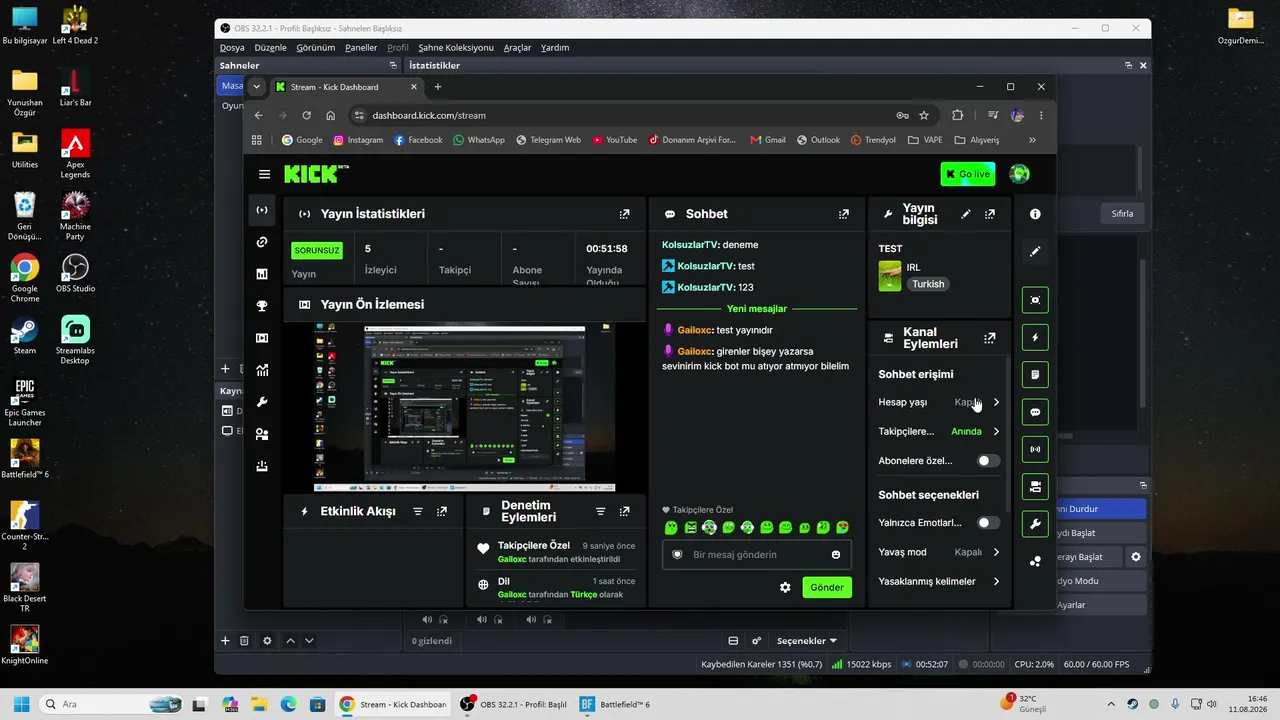Open the YouTube bookmark
Viewport: 1280px width, 720px height.
pyautogui.click(x=614, y=140)
